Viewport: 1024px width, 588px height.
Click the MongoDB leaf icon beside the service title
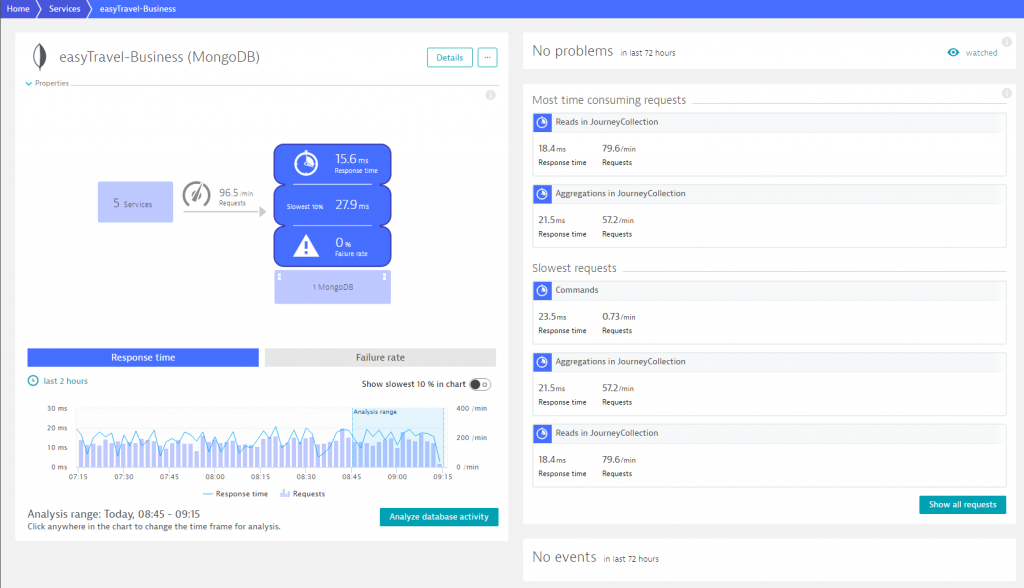pos(39,57)
